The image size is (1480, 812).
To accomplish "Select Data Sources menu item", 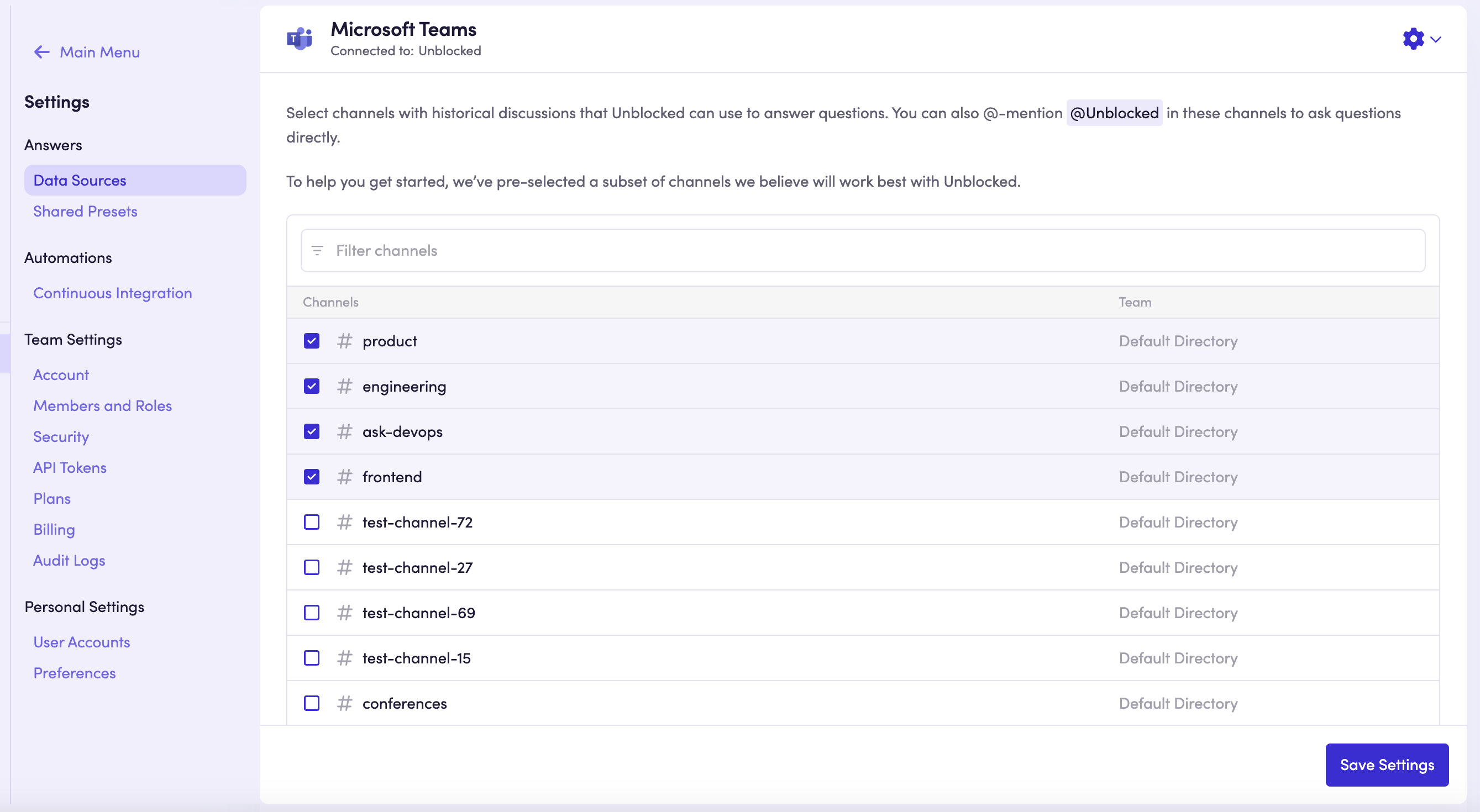I will [79, 180].
